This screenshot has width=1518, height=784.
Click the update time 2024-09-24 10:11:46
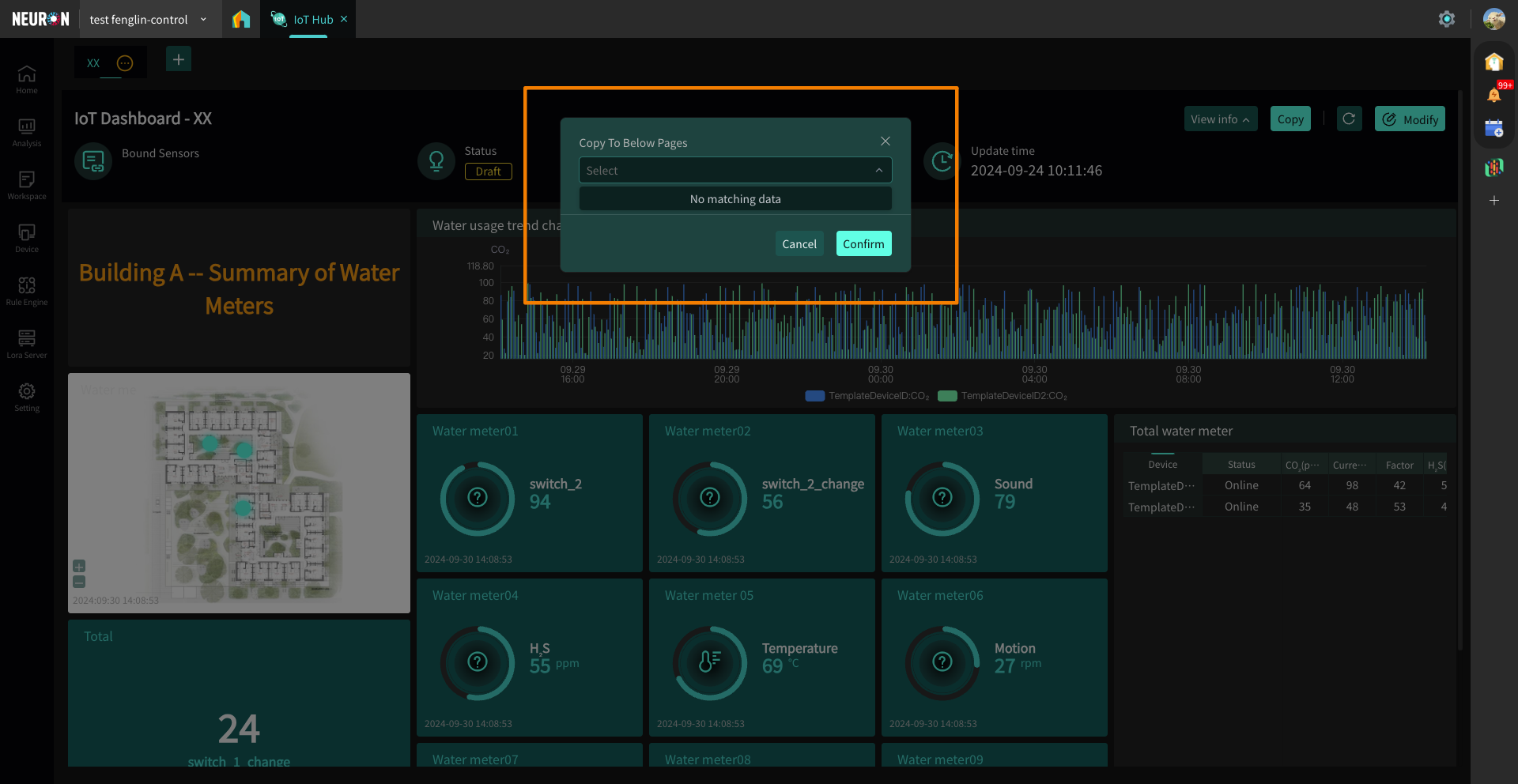1037,171
